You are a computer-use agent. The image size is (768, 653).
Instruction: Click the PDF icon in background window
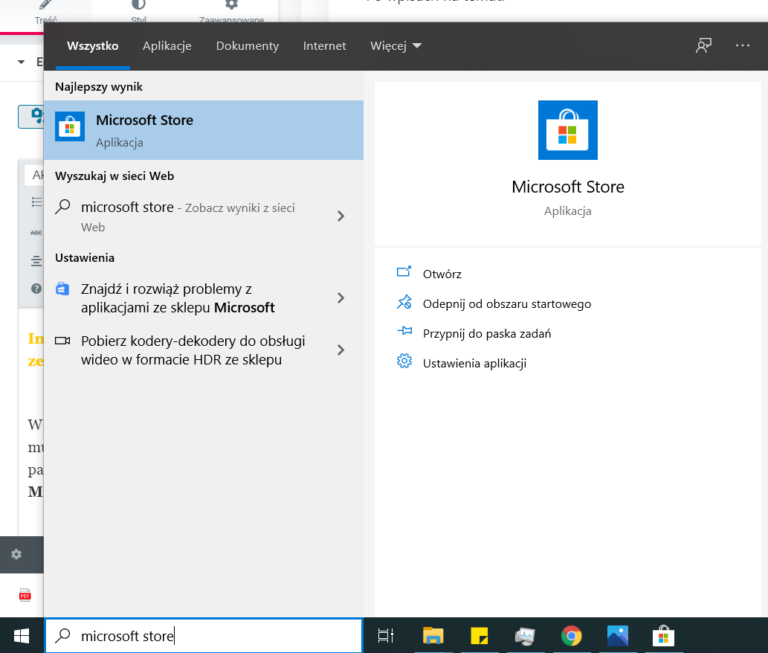pos(24,595)
